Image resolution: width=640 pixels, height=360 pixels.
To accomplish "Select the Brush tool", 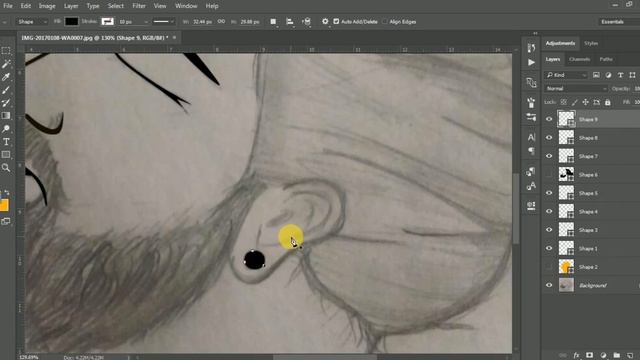I will (x=6, y=90).
